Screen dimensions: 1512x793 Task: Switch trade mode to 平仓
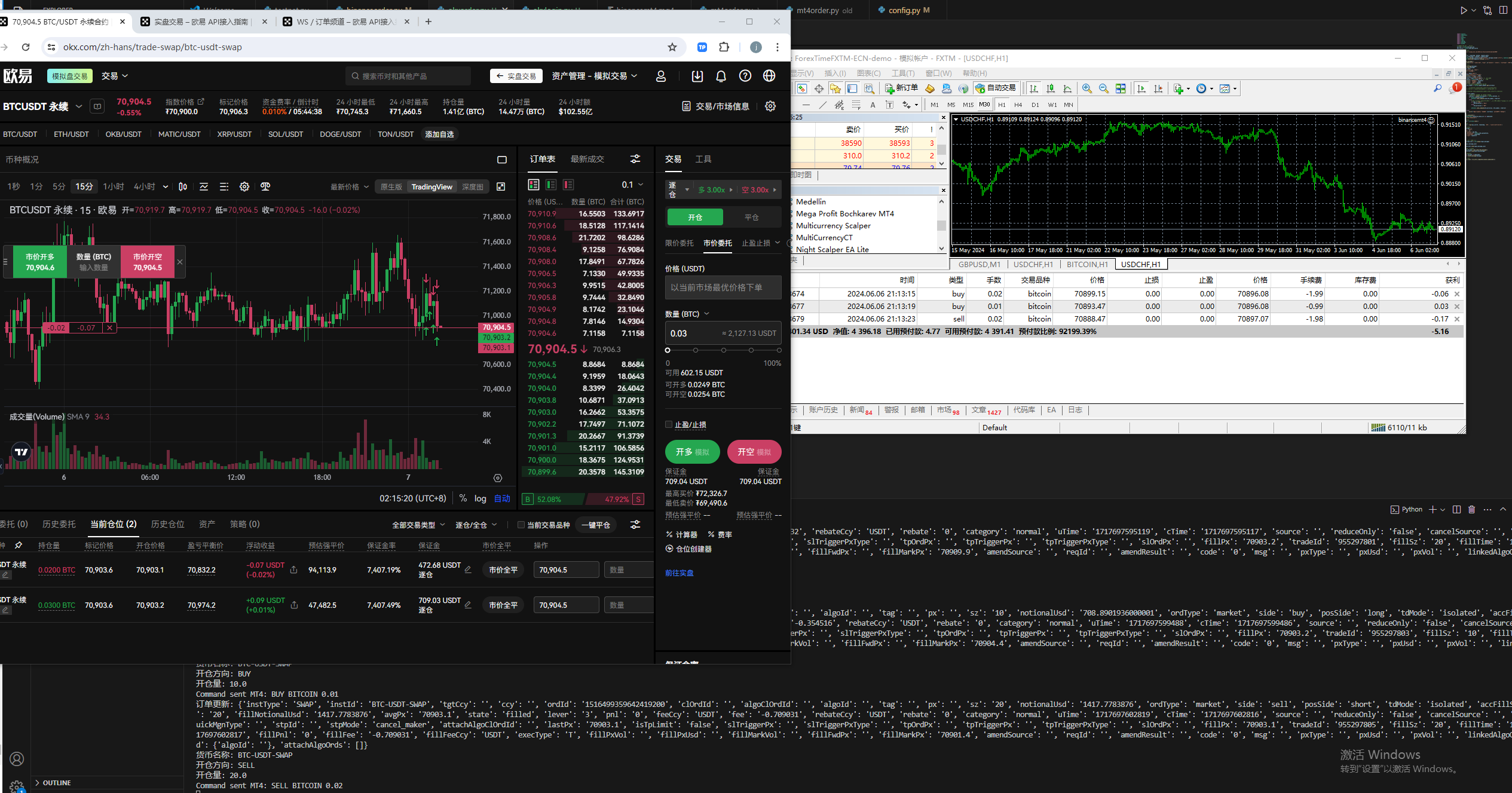(751, 218)
